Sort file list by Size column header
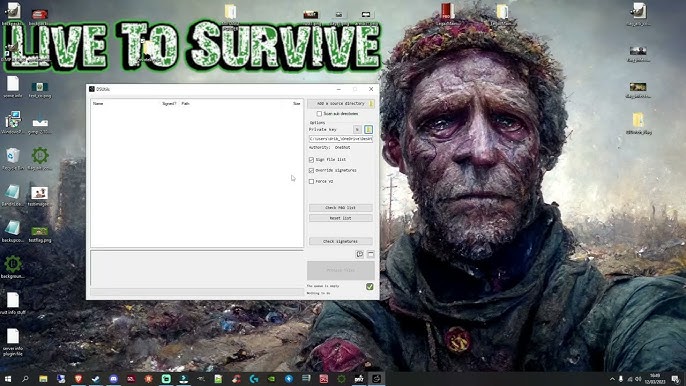 (297, 104)
